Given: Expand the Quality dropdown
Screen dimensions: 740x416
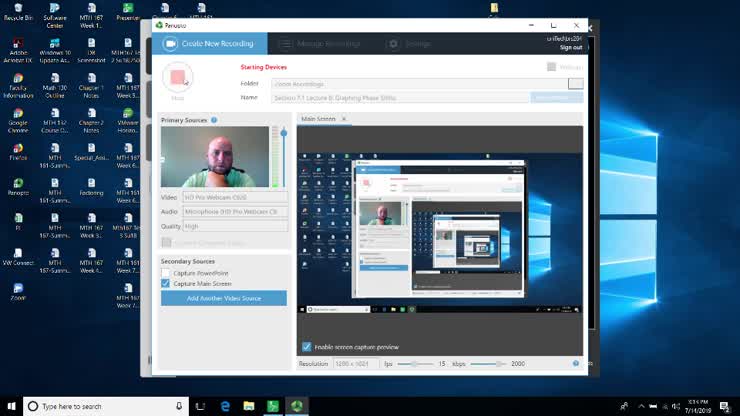Looking at the screenshot, I should (235, 226).
